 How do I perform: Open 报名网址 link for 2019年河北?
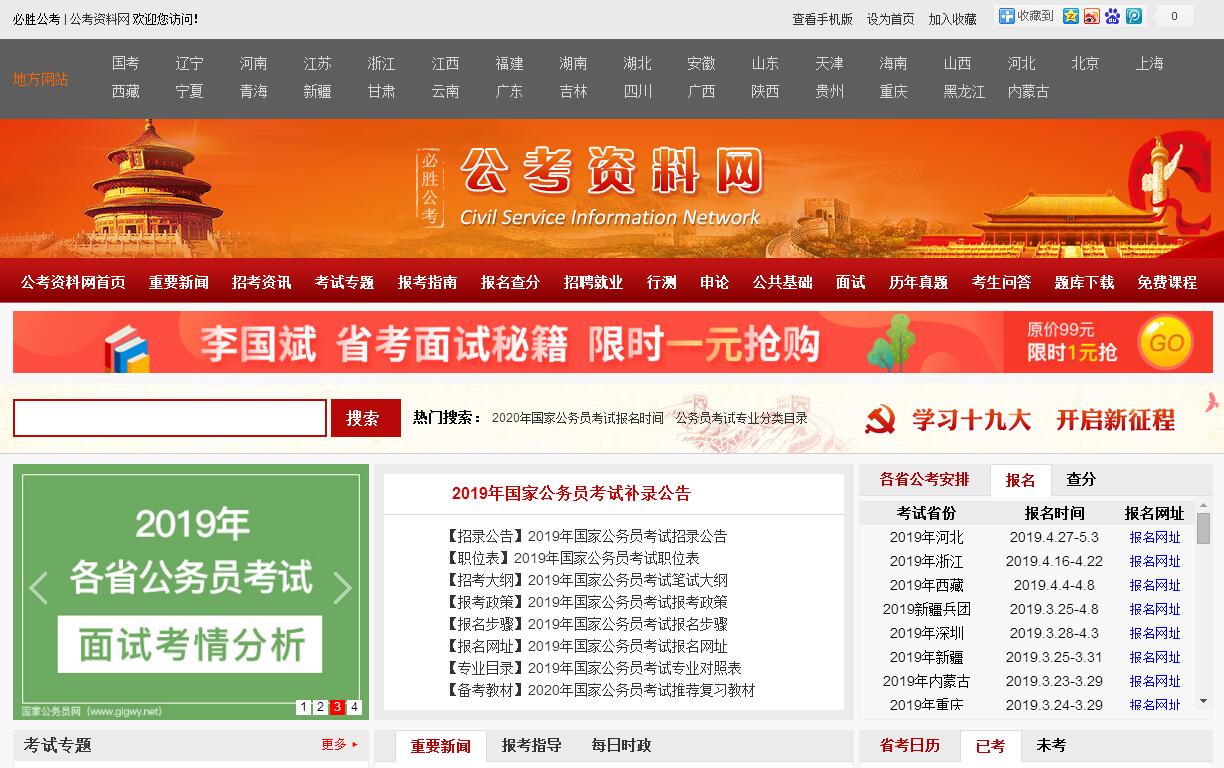(1155, 537)
